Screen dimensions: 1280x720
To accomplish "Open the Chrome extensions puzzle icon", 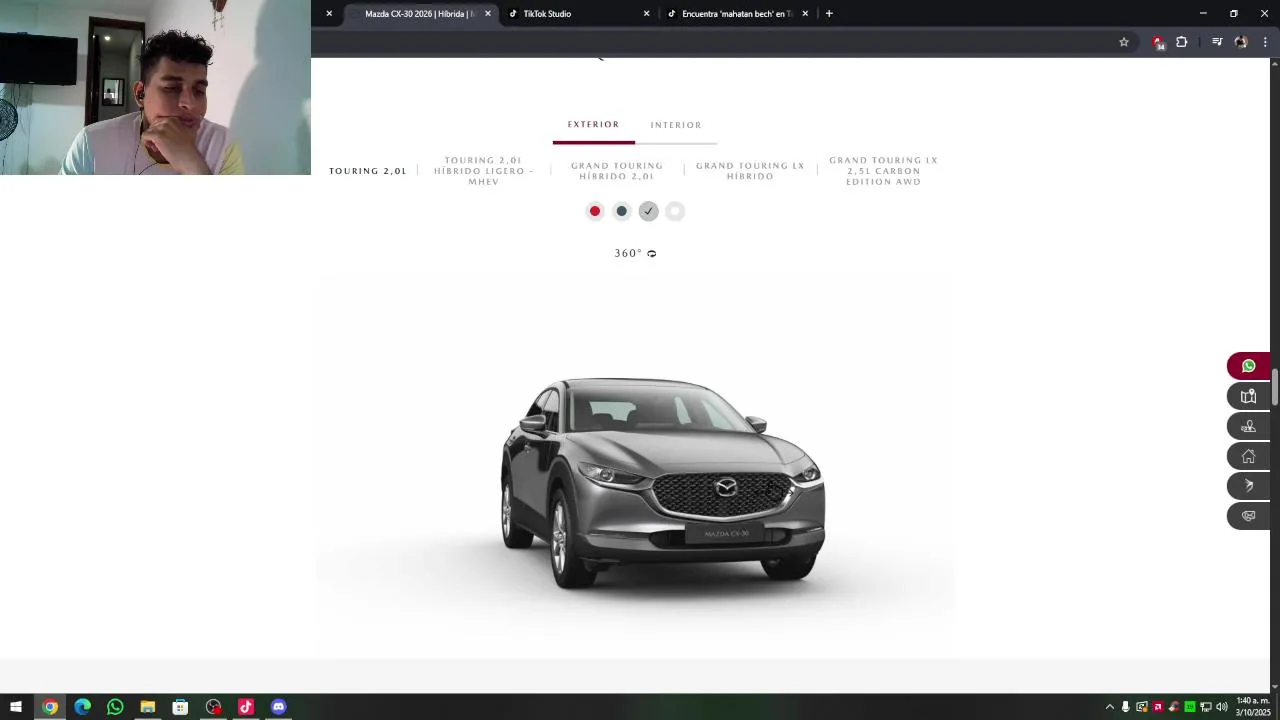I will (x=1182, y=42).
